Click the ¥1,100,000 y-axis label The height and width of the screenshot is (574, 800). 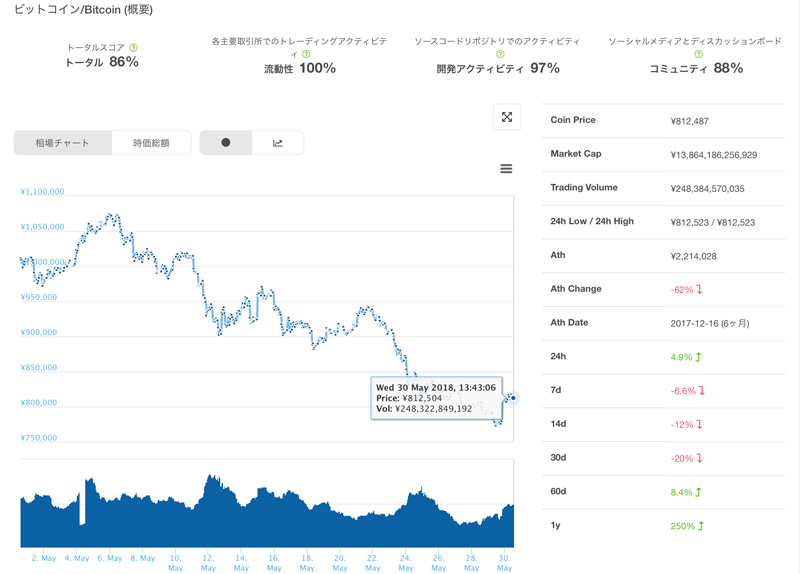[x=42, y=192]
